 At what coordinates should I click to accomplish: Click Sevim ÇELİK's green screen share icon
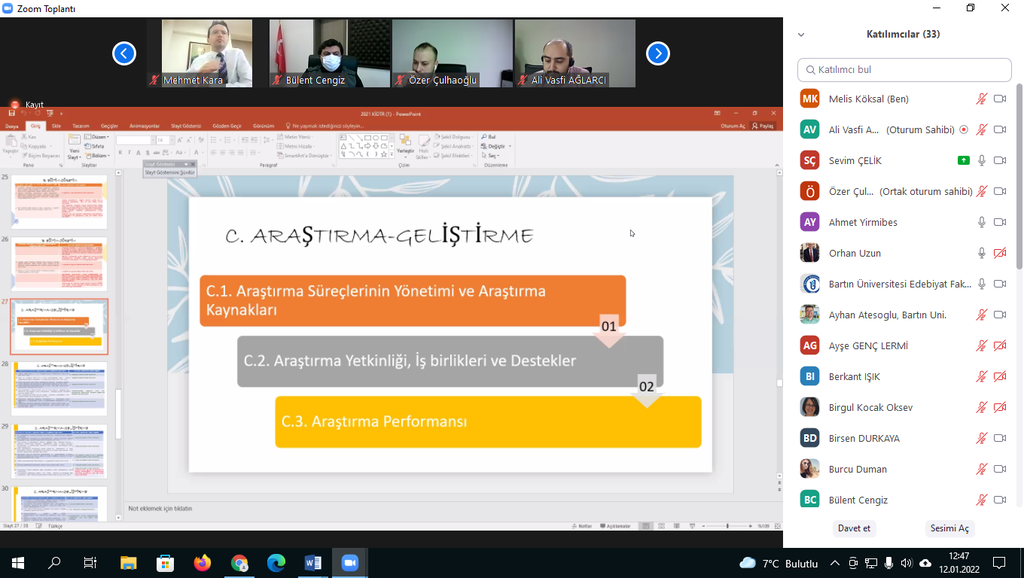963,160
